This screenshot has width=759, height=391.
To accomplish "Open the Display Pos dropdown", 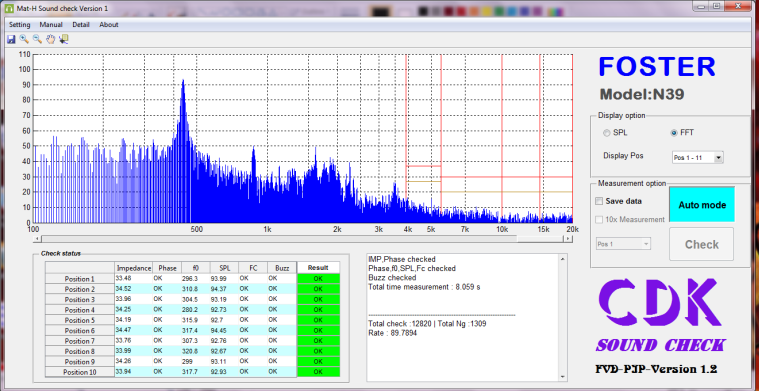I will click(698, 158).
